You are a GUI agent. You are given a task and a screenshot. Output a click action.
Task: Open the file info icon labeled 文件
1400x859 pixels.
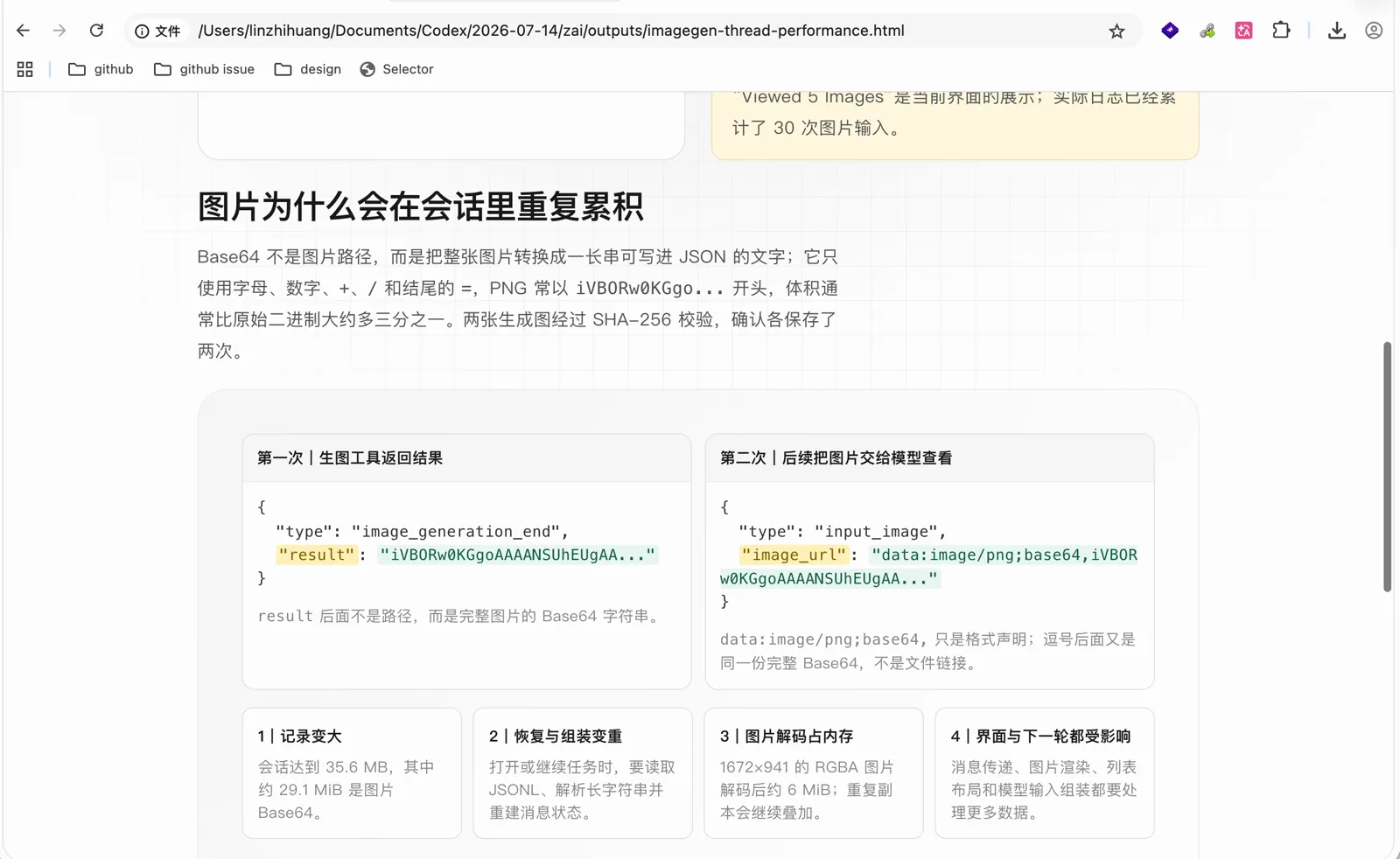157,31
